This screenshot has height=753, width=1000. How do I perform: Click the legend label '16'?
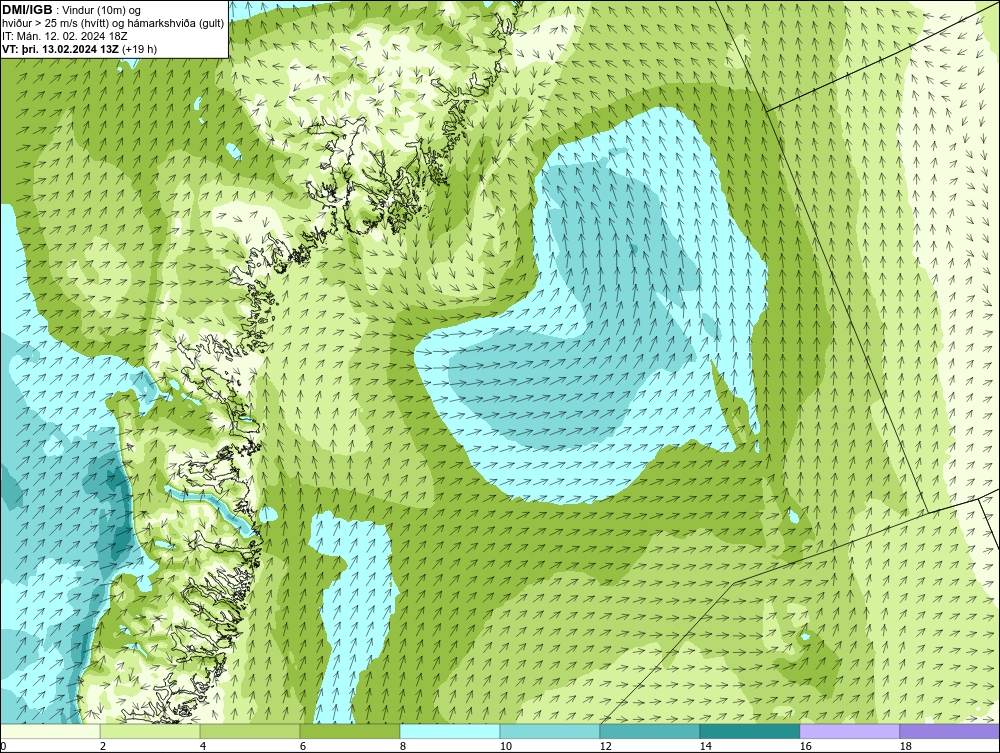coord(805,746)
